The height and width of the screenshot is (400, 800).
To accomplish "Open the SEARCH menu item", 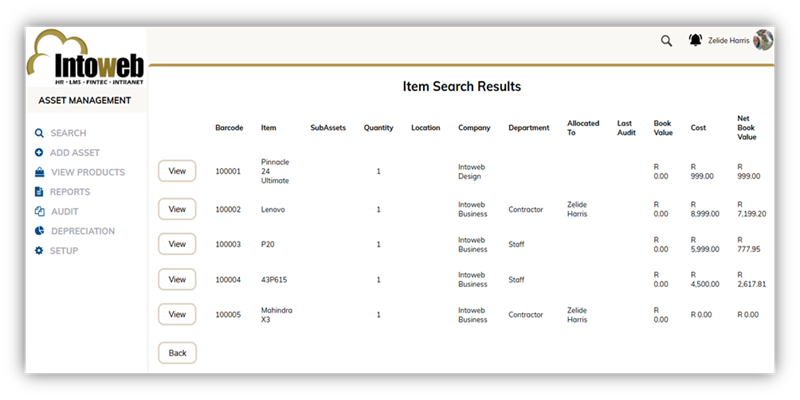I will point(68,133).
